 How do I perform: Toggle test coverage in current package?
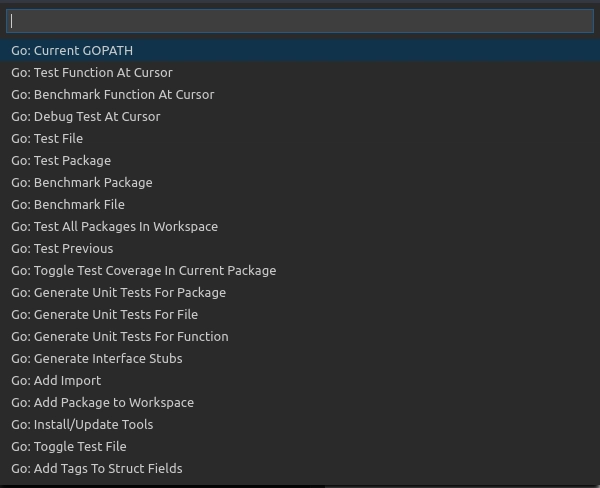click(x=300, y=271)
